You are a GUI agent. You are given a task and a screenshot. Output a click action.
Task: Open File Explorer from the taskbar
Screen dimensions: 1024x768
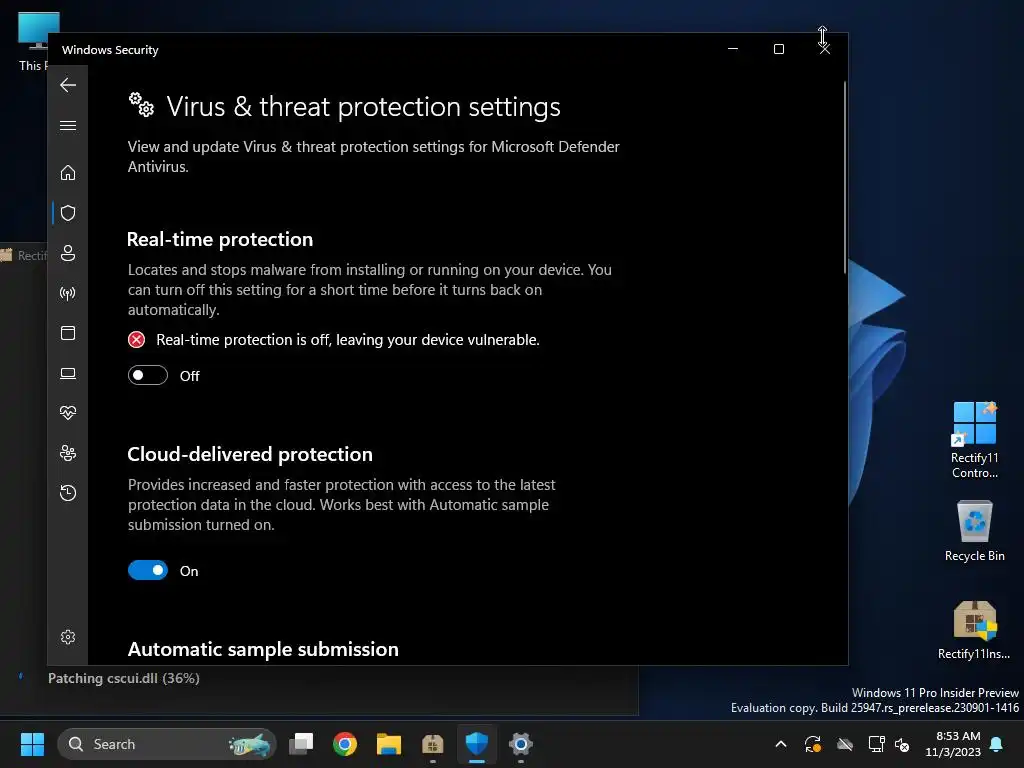click(x=389, y=744)
